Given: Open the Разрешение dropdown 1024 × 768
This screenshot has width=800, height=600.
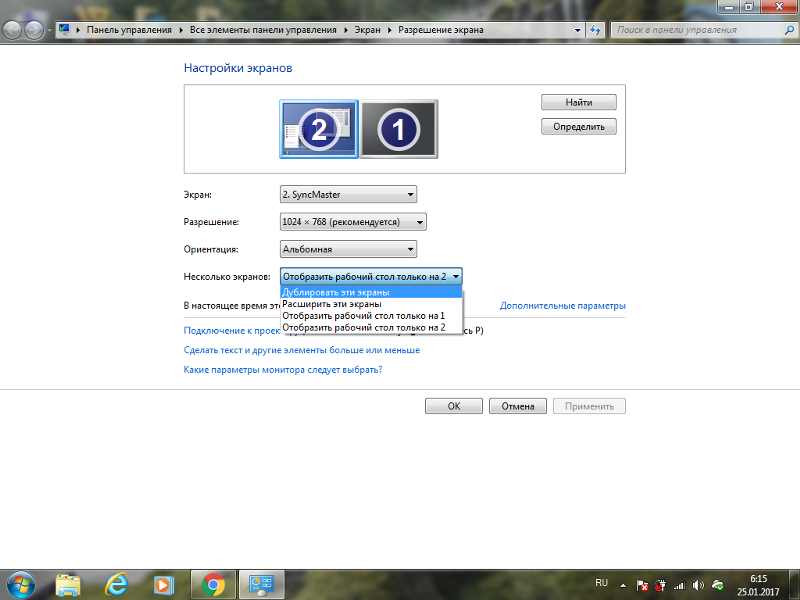Looking at the screenshot, I should click(353, 222).
